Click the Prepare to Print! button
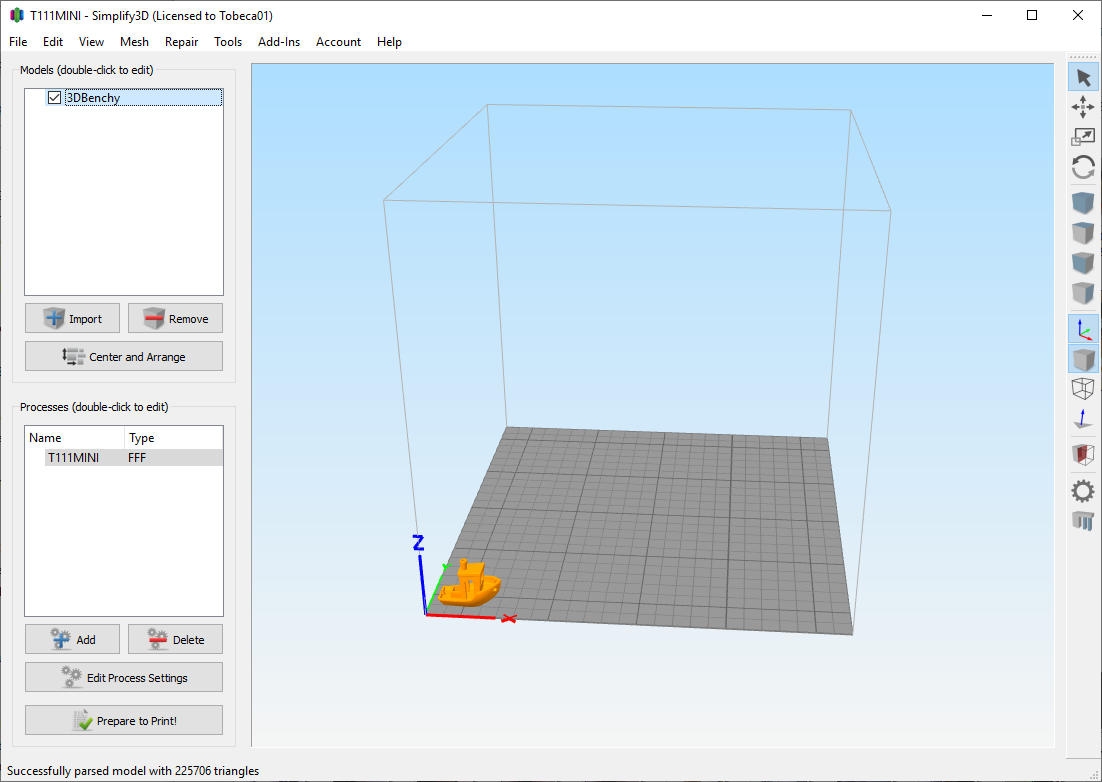 124,721
